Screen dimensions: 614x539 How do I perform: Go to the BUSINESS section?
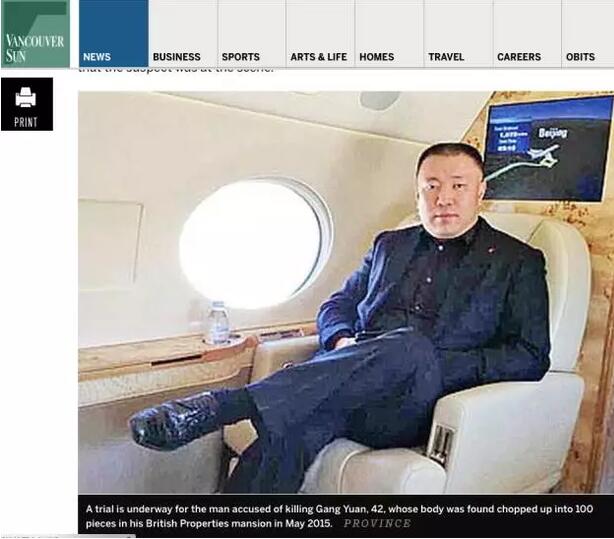click(x=177, y=57)
